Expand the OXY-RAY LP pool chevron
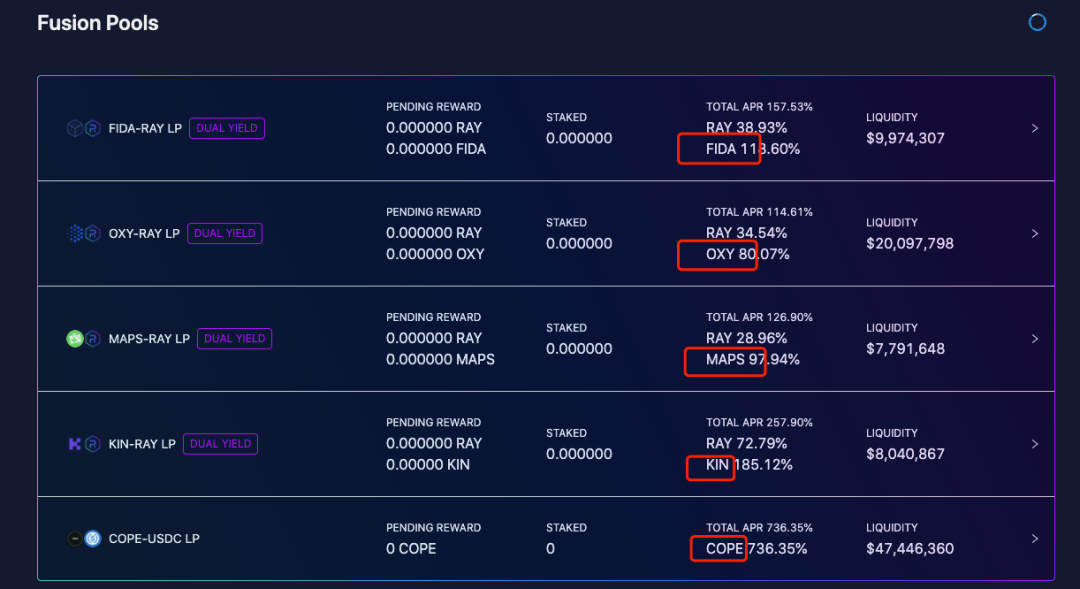The width and height of the screenshot is (1080, 589). [1035, 233]
